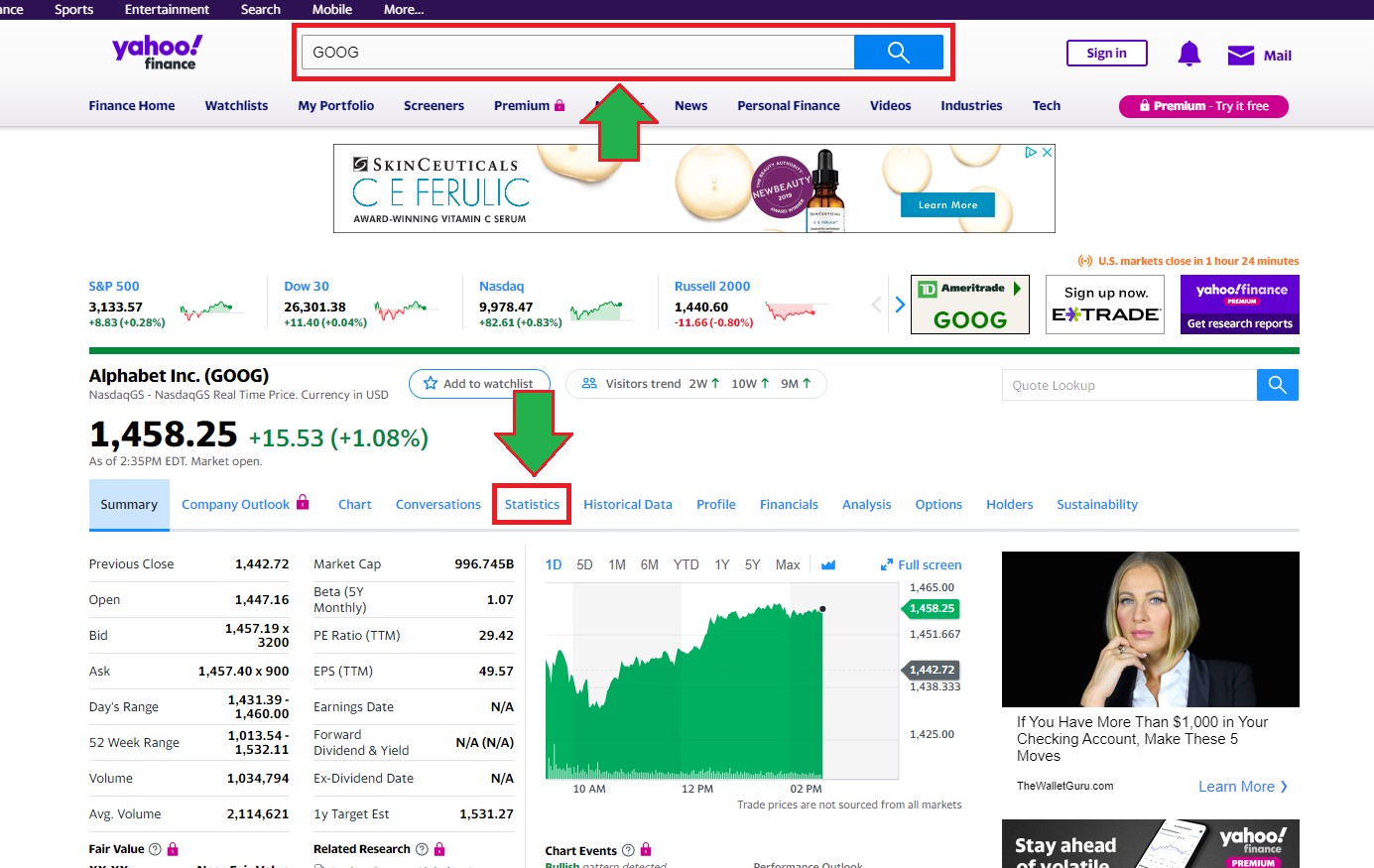Select the 1Y chart range
This screenshot has height=868, width=1374.
point(722,564)
